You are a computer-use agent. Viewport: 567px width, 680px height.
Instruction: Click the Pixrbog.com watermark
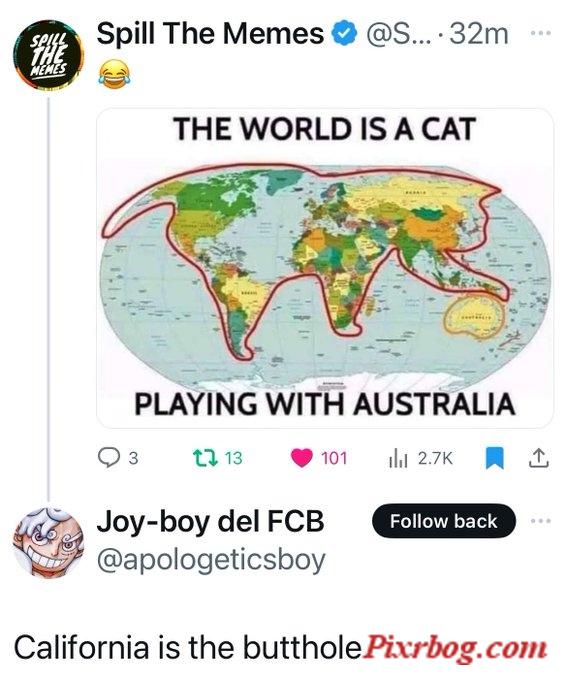(454, 648)
